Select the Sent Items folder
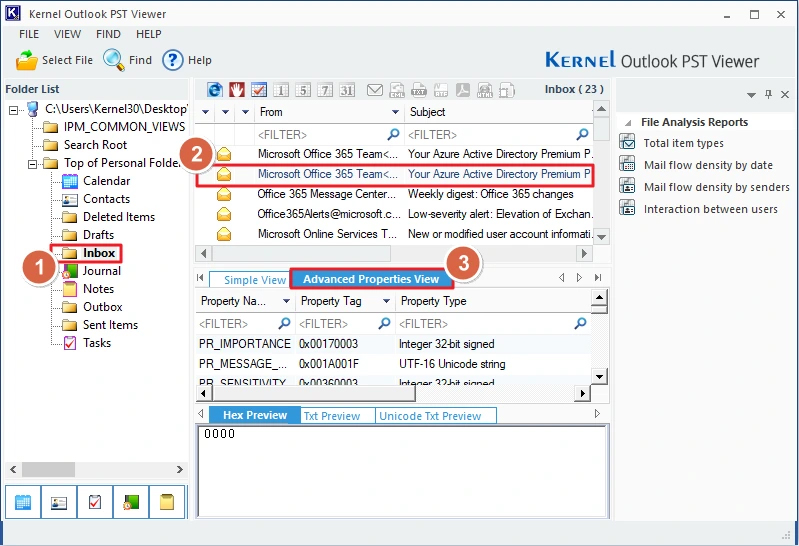The width and height of the screenshot is (799, 546). click(110, 325)
